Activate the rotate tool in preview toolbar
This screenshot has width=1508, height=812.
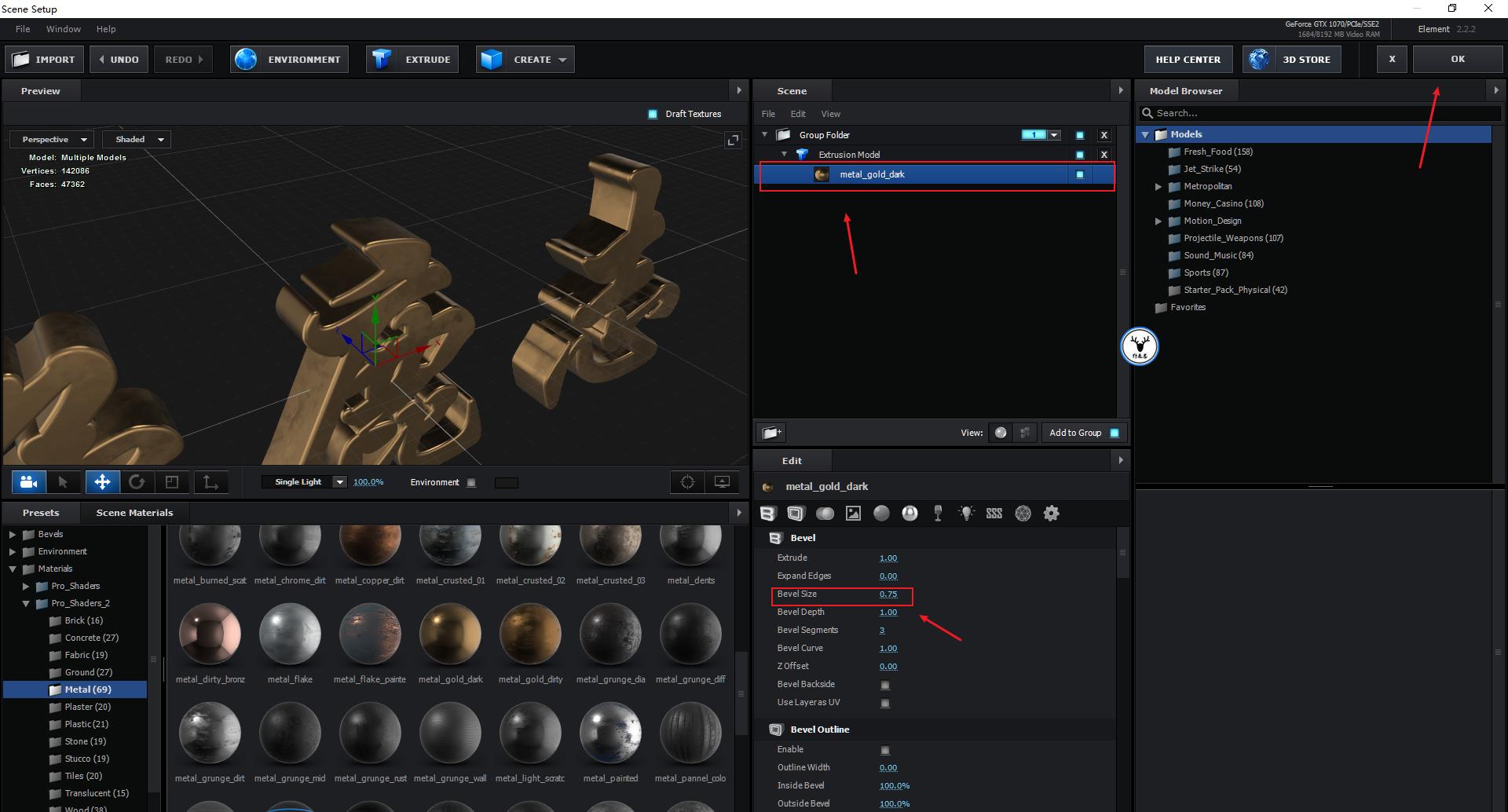[137, 482]
